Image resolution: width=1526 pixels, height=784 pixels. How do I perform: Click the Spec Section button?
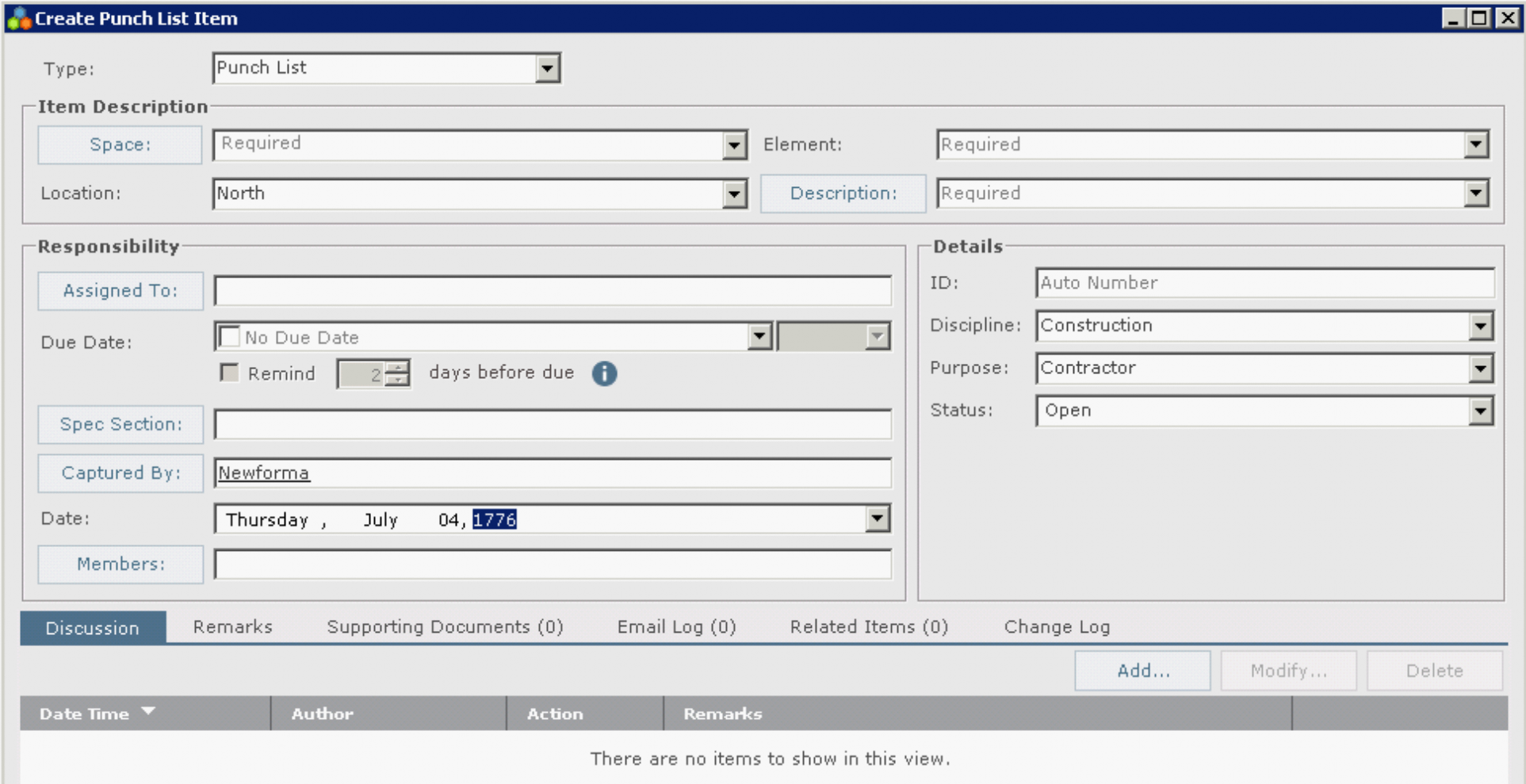point(120,425)
